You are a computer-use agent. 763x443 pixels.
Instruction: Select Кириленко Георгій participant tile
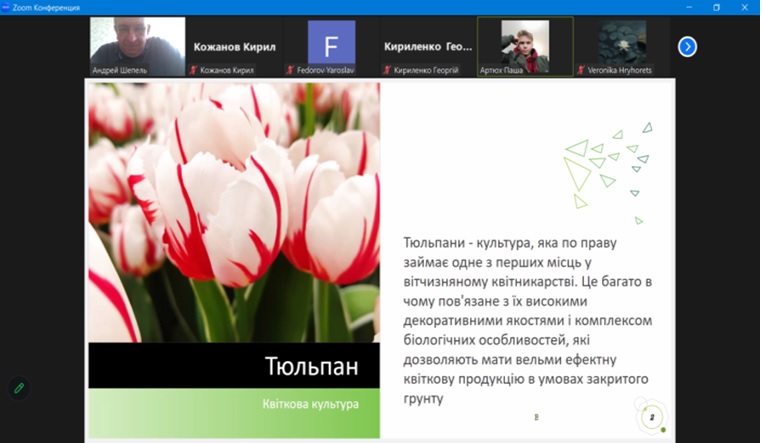coord(428,46)
